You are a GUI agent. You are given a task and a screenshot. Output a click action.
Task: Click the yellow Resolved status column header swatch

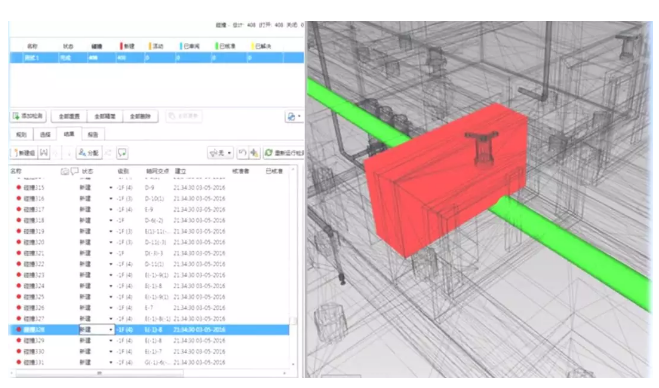point(252,46)
